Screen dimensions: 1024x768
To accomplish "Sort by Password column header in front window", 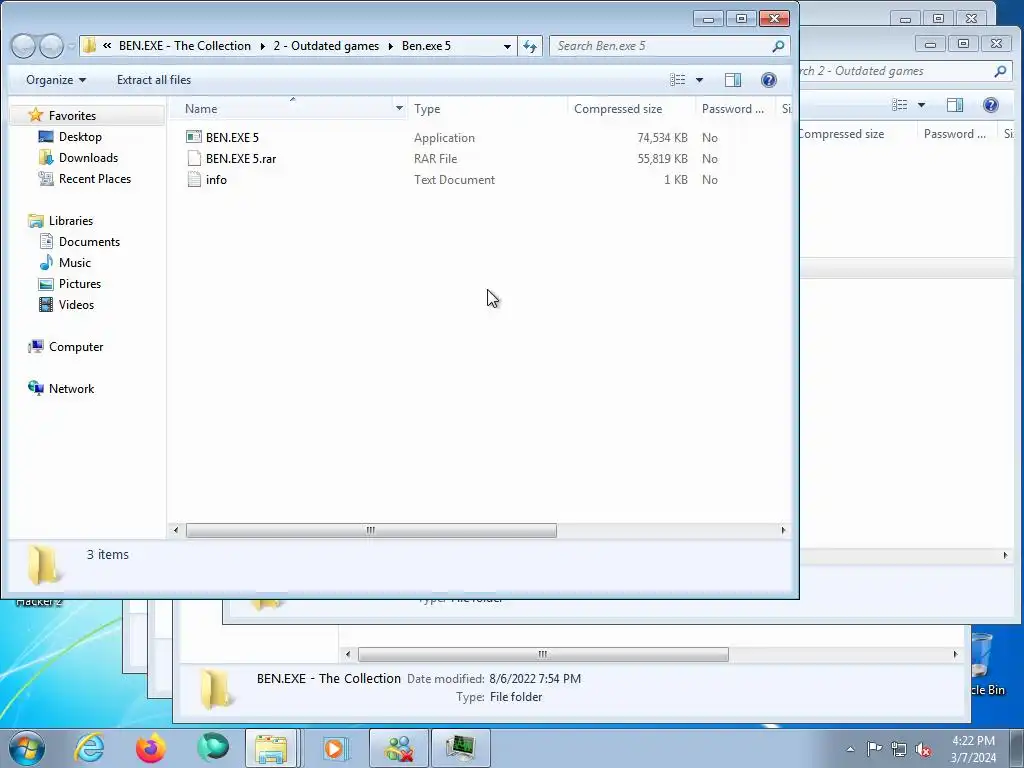I will pos(734,108).
